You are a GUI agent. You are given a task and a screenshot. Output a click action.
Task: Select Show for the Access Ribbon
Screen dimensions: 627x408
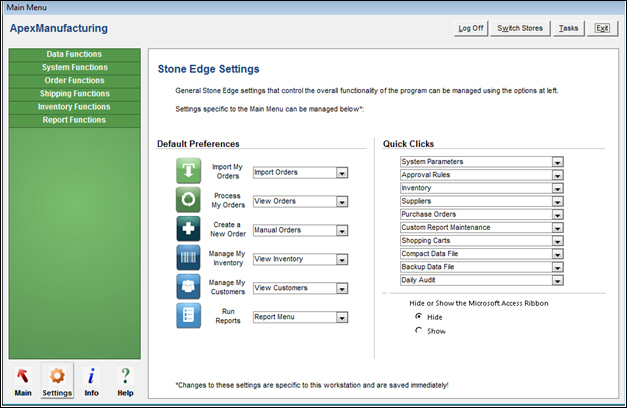click(x=418, y=330)
